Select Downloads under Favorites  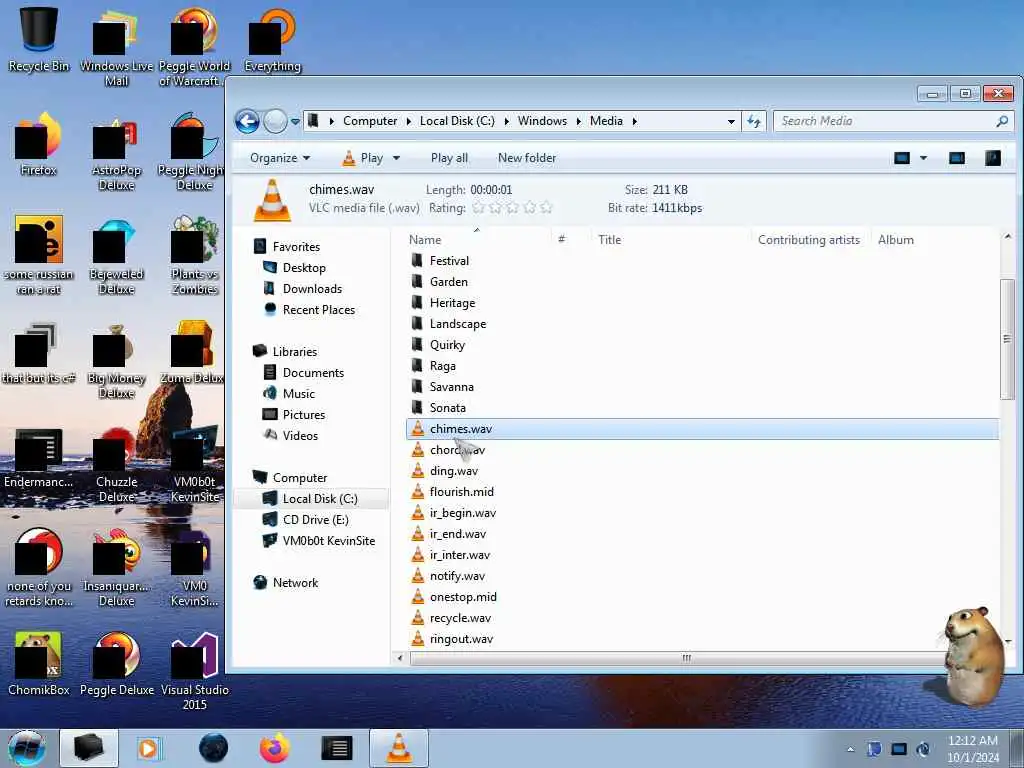312,289
